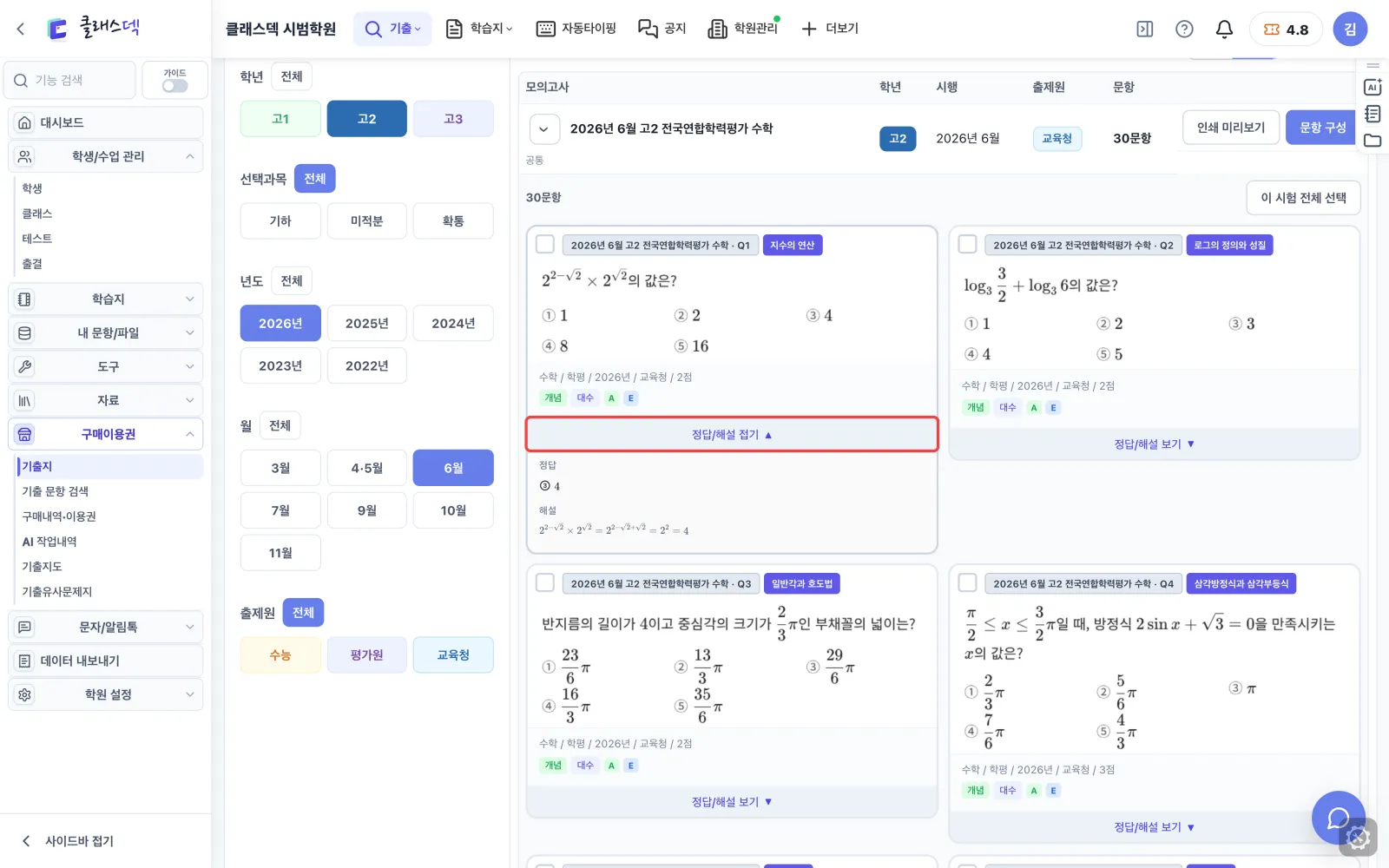
Task: Select the 고1 grade filter
Action: click(x=280, y=119)
